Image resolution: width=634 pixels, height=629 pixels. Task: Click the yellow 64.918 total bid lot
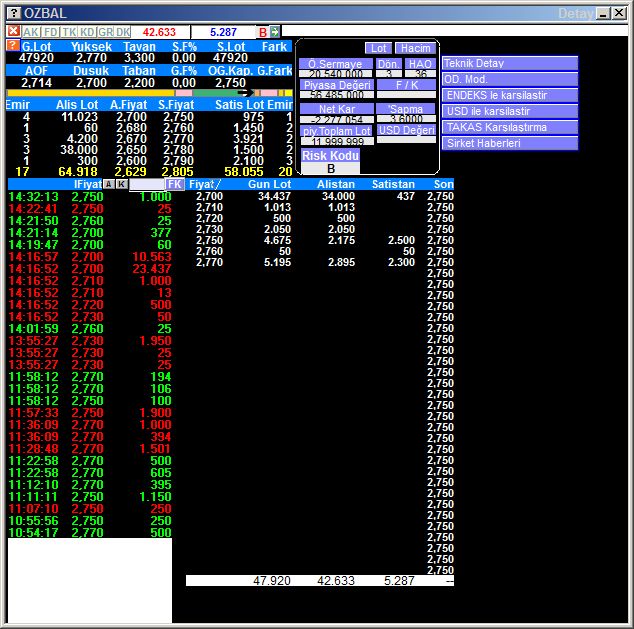pos(78,172)
